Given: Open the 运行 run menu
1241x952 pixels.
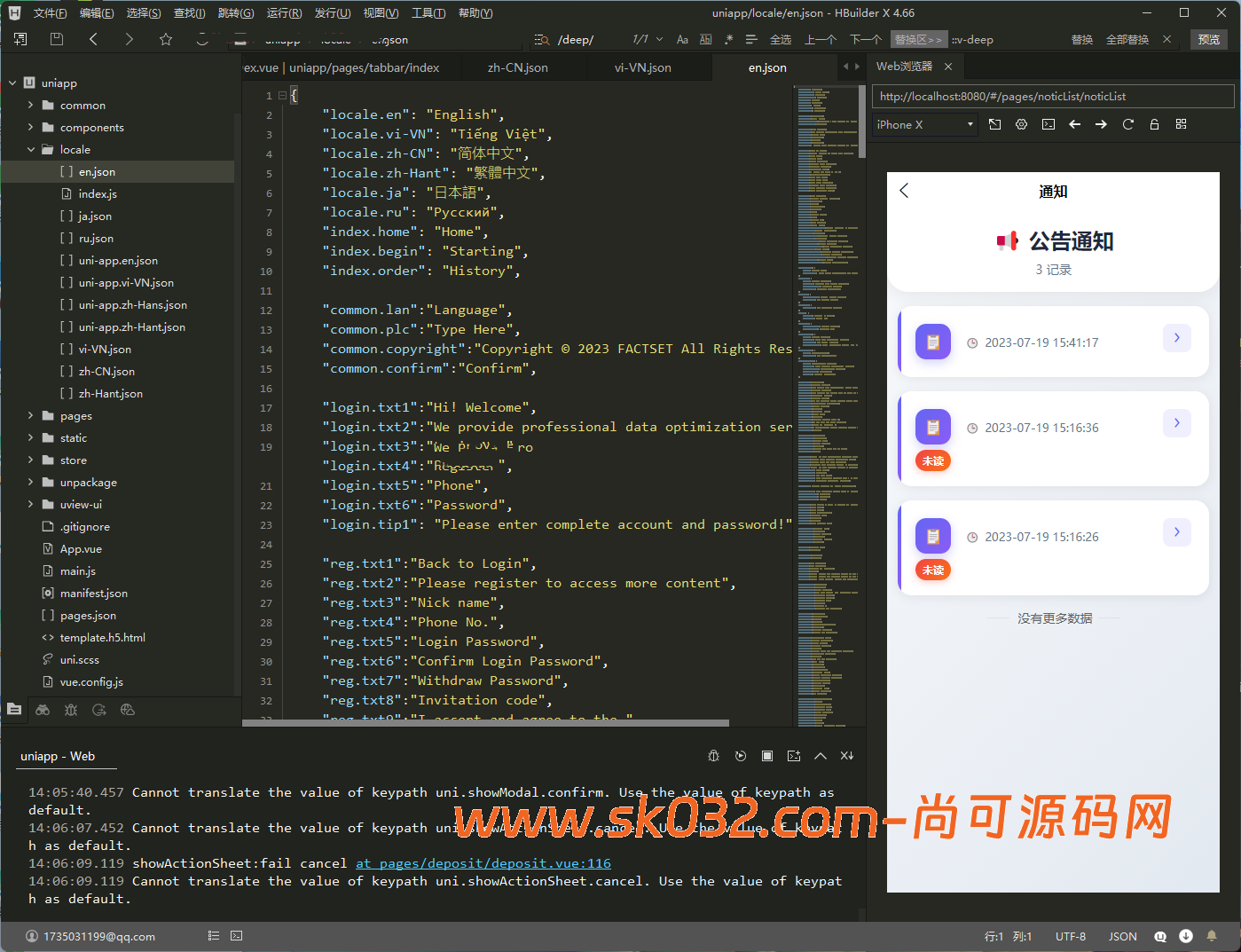Looking at the screenshot, I should tap(284, 12).
